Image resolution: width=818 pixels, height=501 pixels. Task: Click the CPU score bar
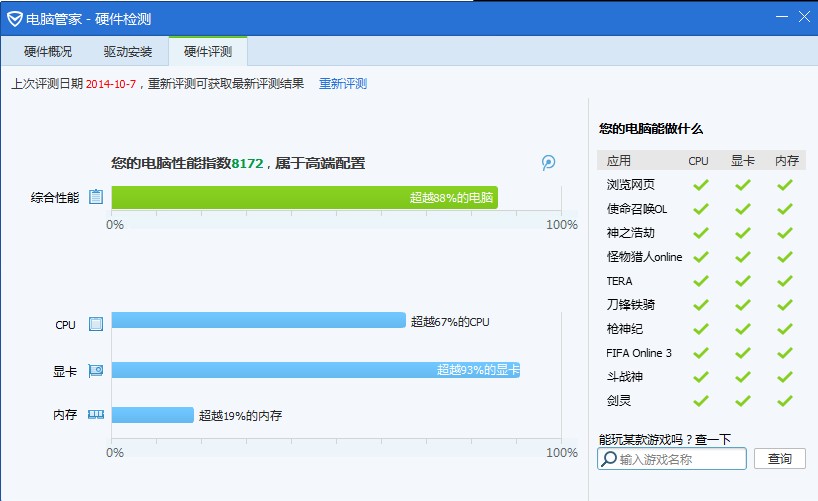tap(259, 320)
